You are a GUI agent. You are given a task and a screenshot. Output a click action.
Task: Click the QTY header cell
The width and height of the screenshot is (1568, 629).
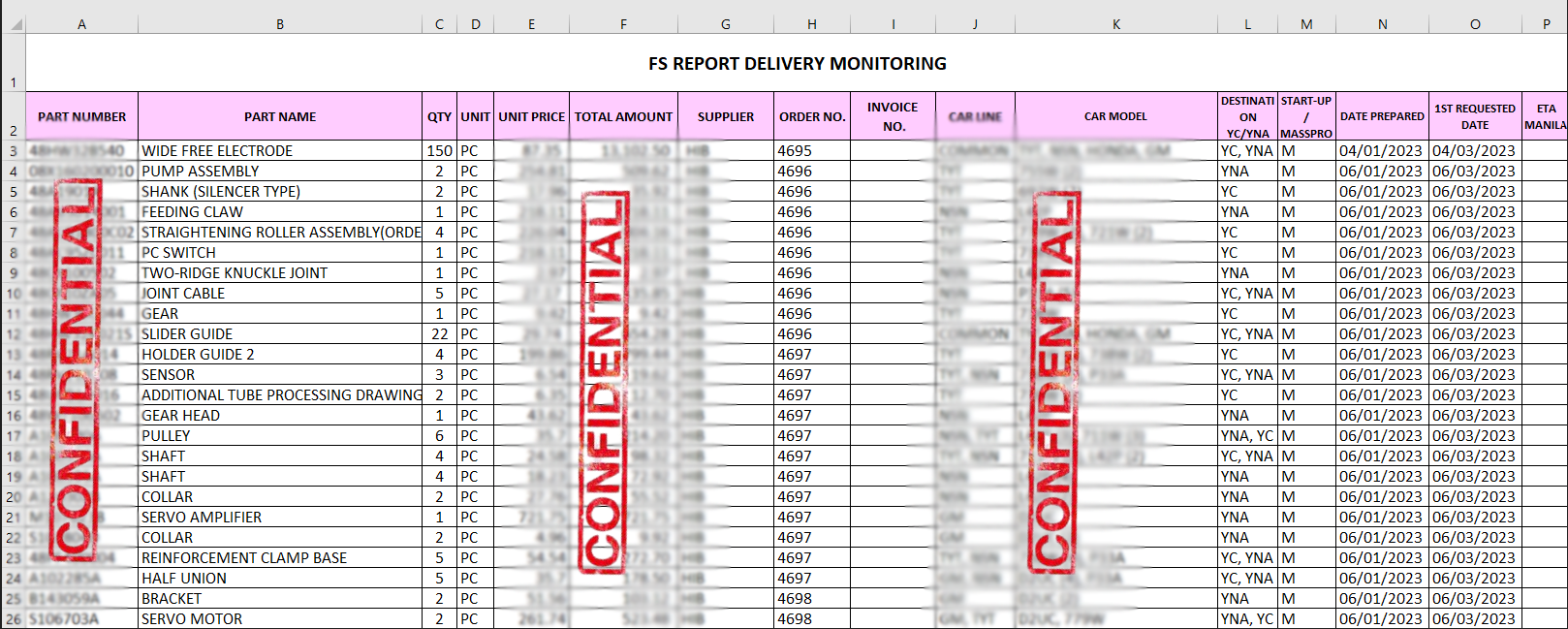coord(439,116)
